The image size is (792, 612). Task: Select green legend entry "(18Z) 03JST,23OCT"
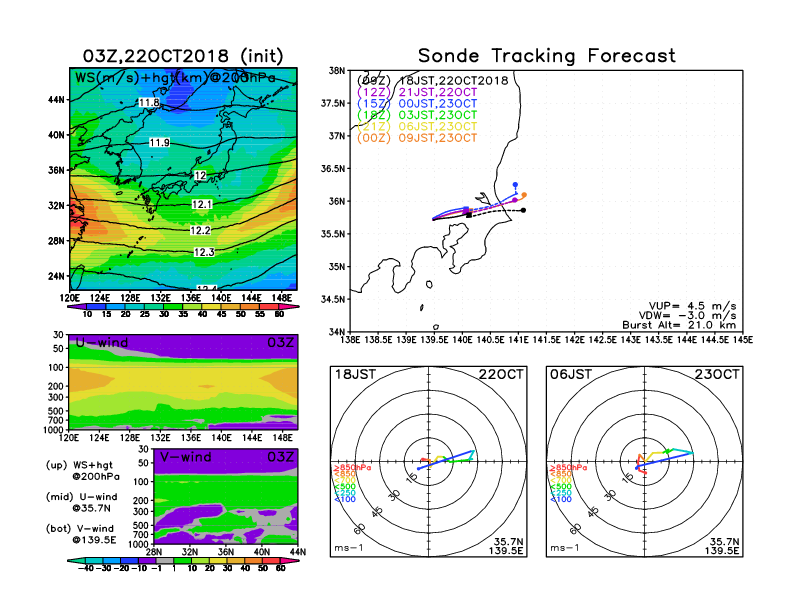(x=417, y=115)
